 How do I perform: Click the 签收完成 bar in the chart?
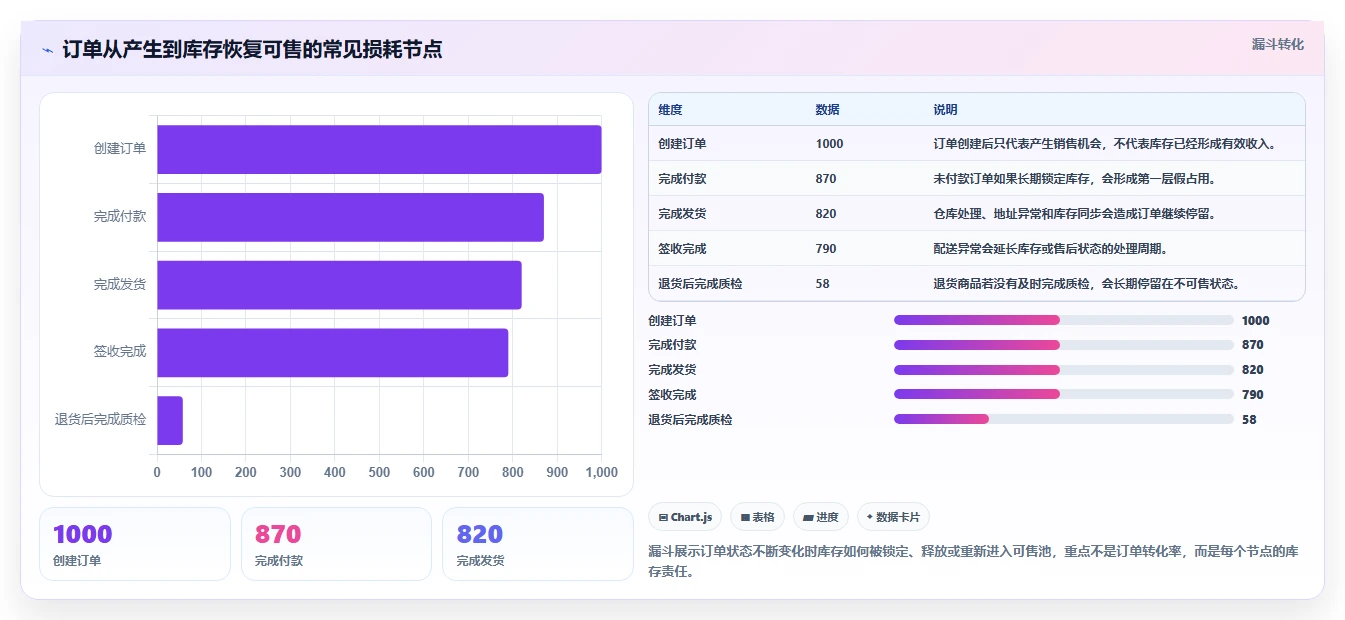pyautogui.click(x=333, y=353)
